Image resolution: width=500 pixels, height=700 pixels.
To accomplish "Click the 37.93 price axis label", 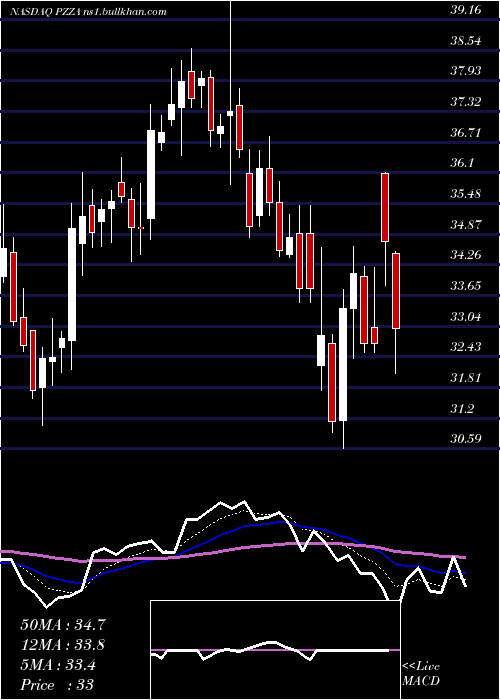I will pos(466,71).
